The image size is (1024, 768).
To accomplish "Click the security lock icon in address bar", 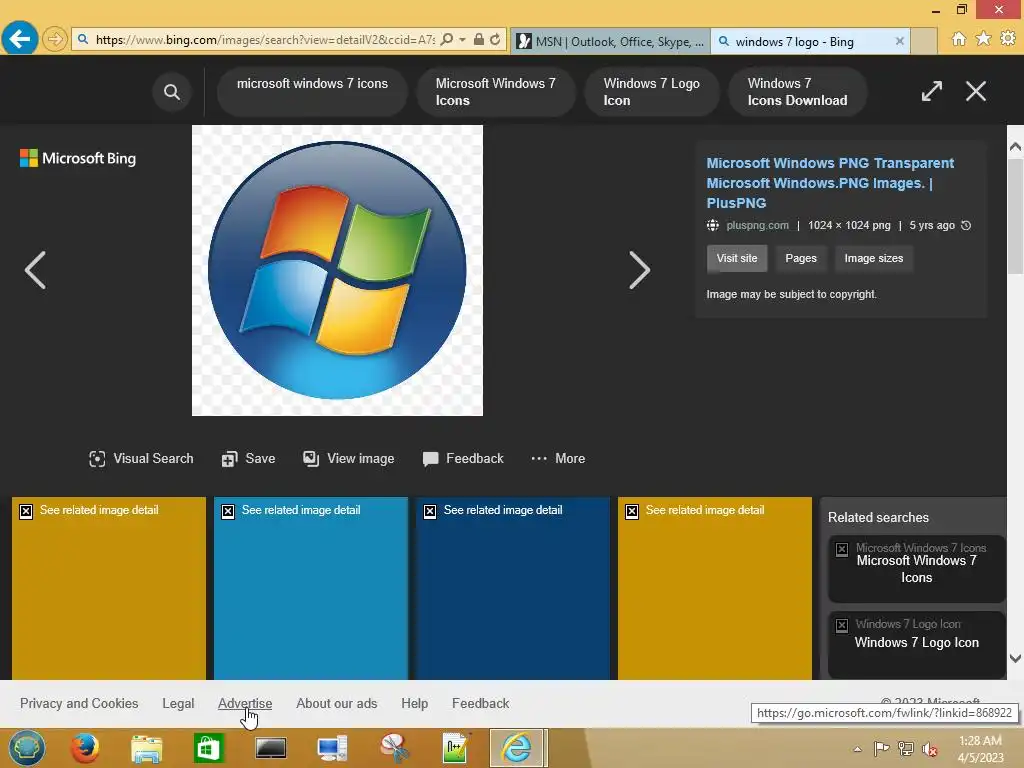I will tap(479, 40).
